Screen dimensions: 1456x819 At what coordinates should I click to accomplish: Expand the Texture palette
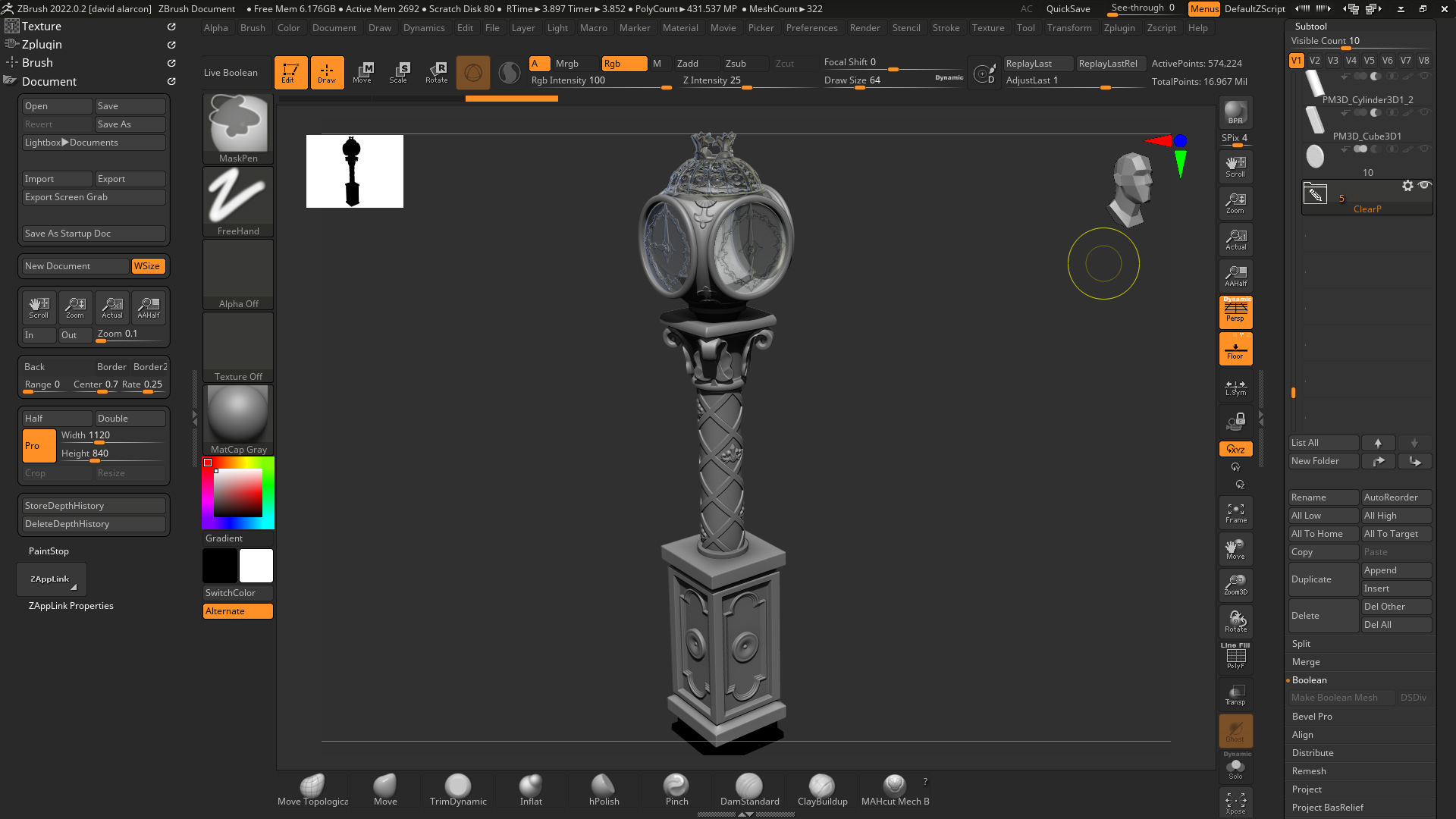pos(42,26)
